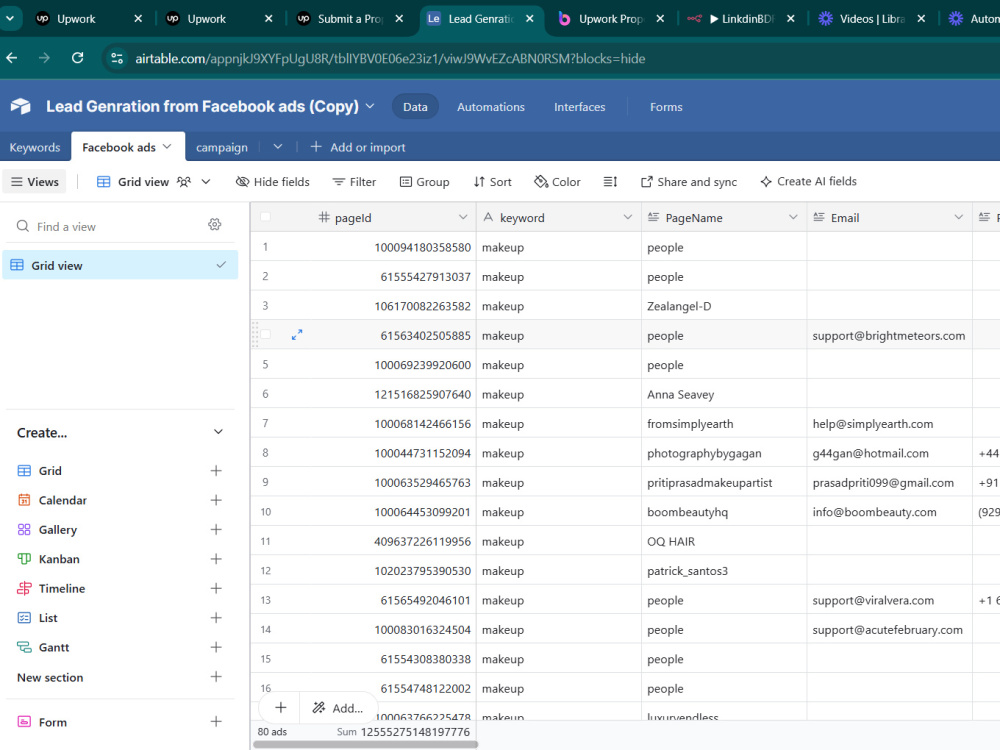Open the Sort option
The image size is (1000, 750).
pyautogui.click(x=492, y=182)
